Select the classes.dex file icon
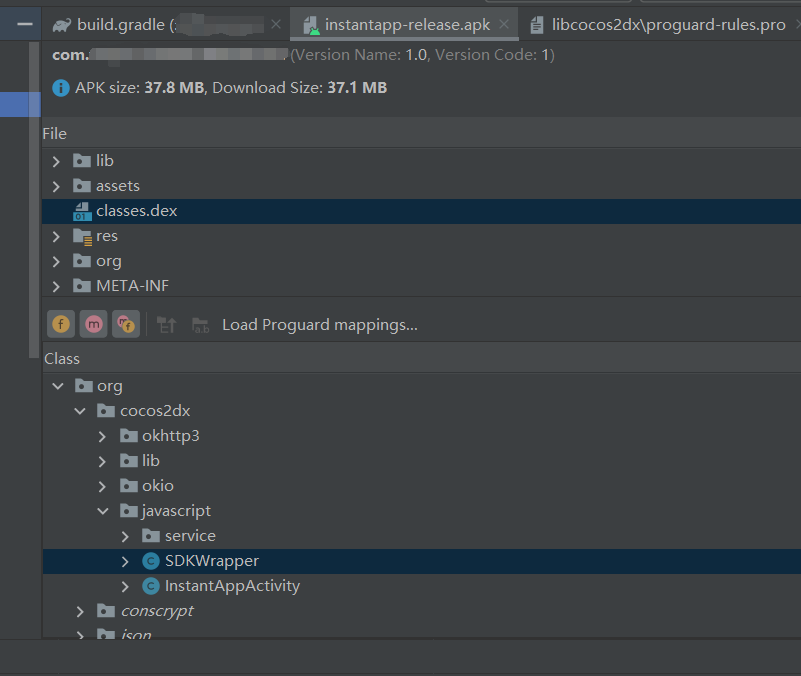 click(x=81, y=211)
